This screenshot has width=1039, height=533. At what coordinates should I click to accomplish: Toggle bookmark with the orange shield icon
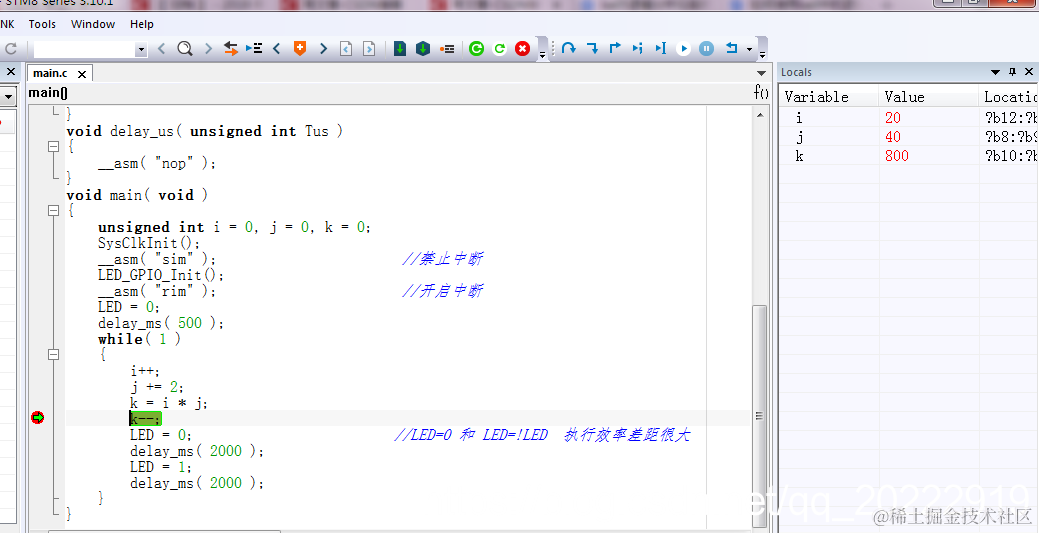300,48
